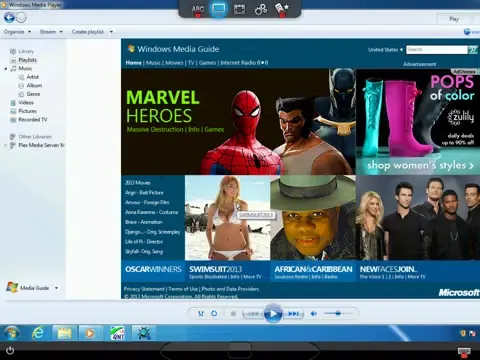Collapse the Music tree node arrow
480x360 pixels.
pyautogui.click(x=5, y=69)
